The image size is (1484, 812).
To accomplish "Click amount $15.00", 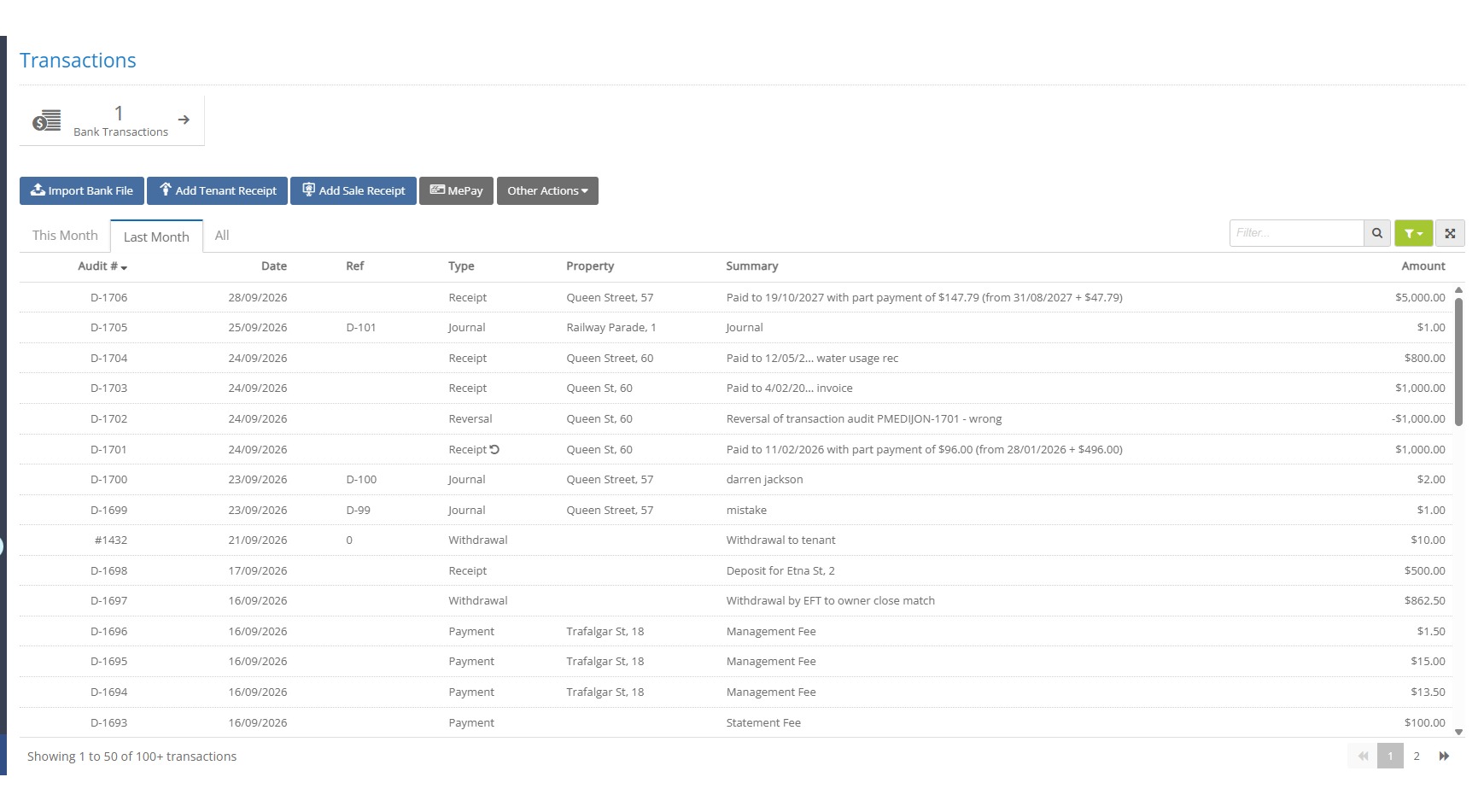I will [x=1428, y=662].
